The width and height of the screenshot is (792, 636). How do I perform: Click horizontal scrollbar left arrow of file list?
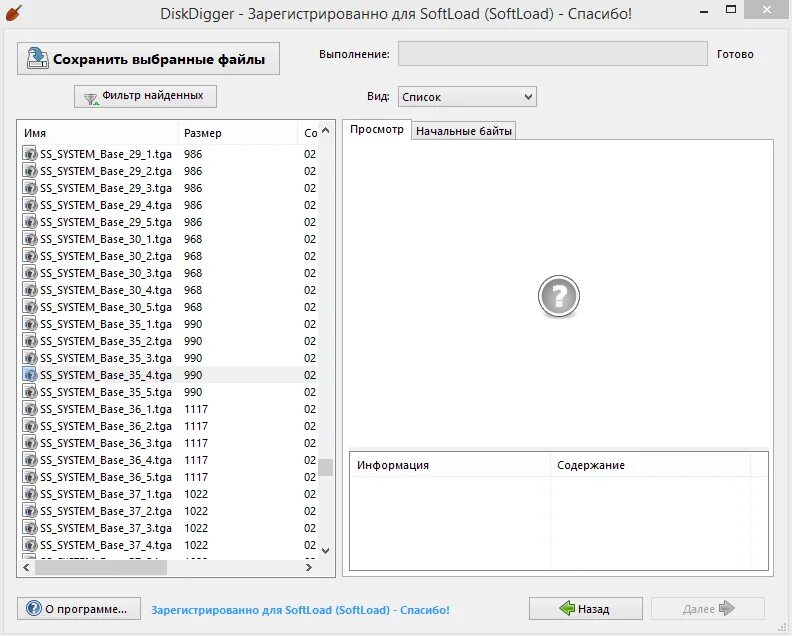tap(26, 567)
